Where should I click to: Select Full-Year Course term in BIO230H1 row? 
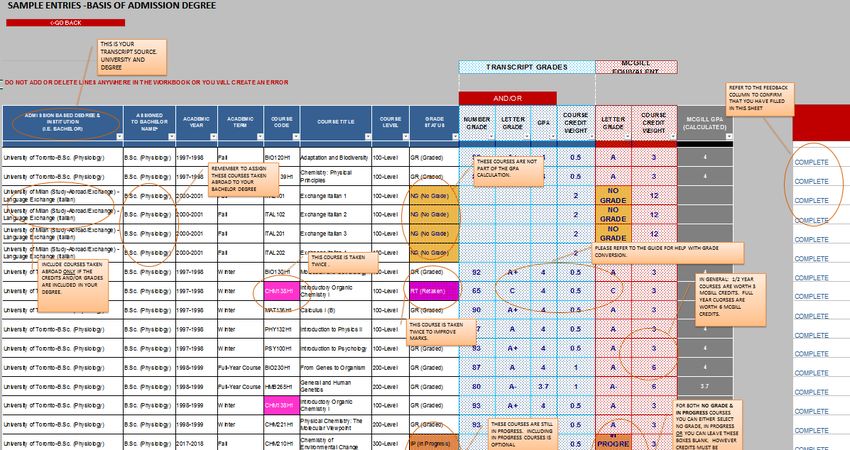[240, 368]
